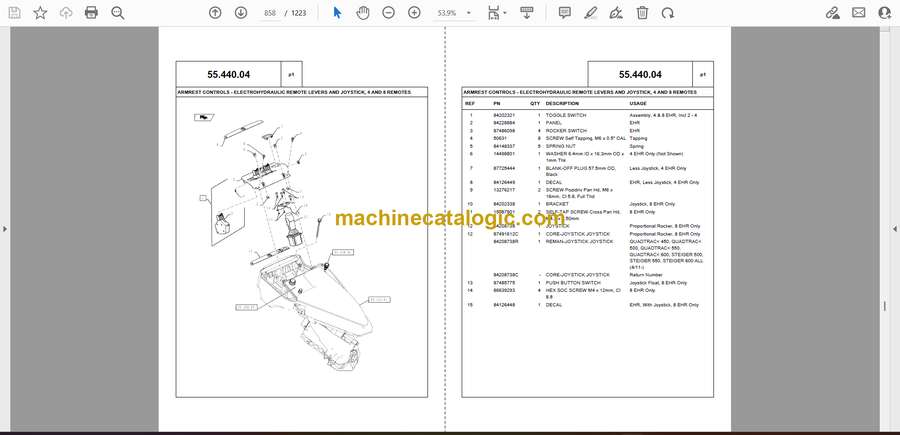900x435 pixels.
Task: Click the page number field showing 858
Action: [x=270, y=13]
